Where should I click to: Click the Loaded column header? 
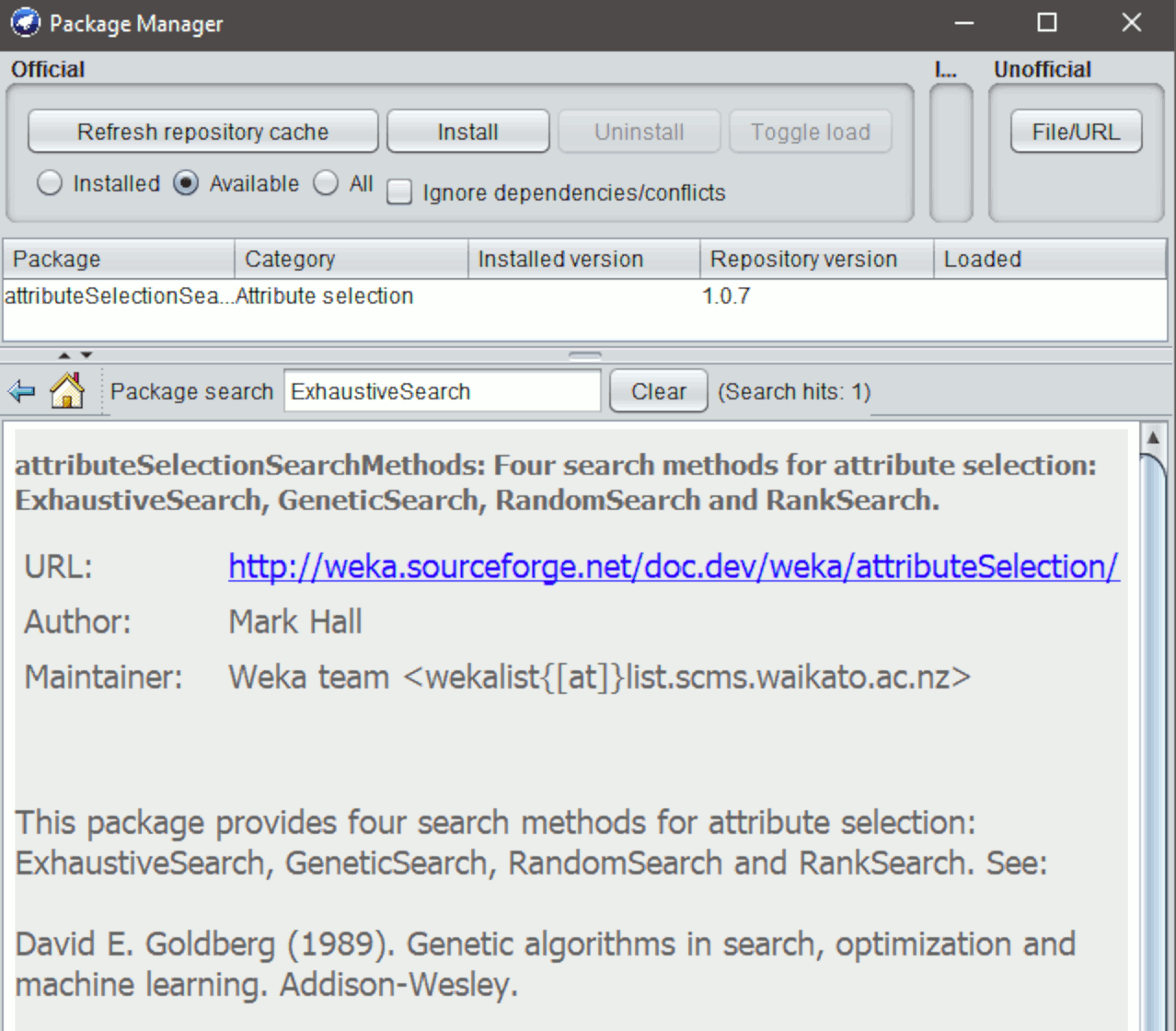[1051, 260]
